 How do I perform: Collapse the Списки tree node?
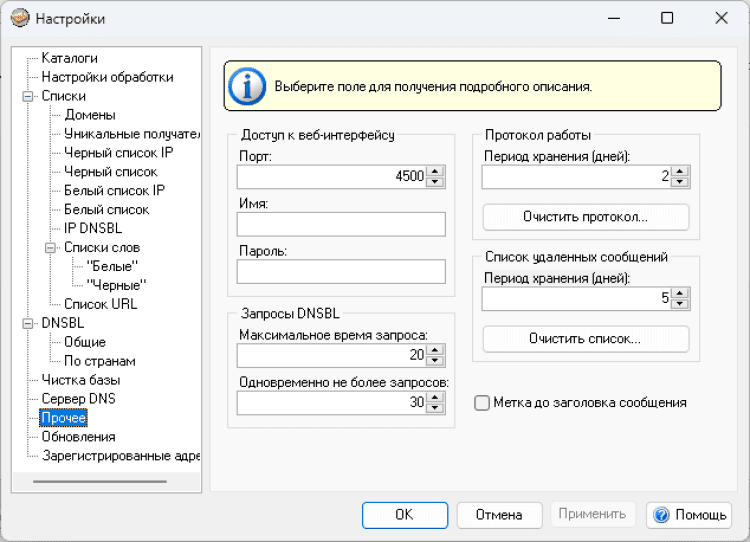[27, 96]
